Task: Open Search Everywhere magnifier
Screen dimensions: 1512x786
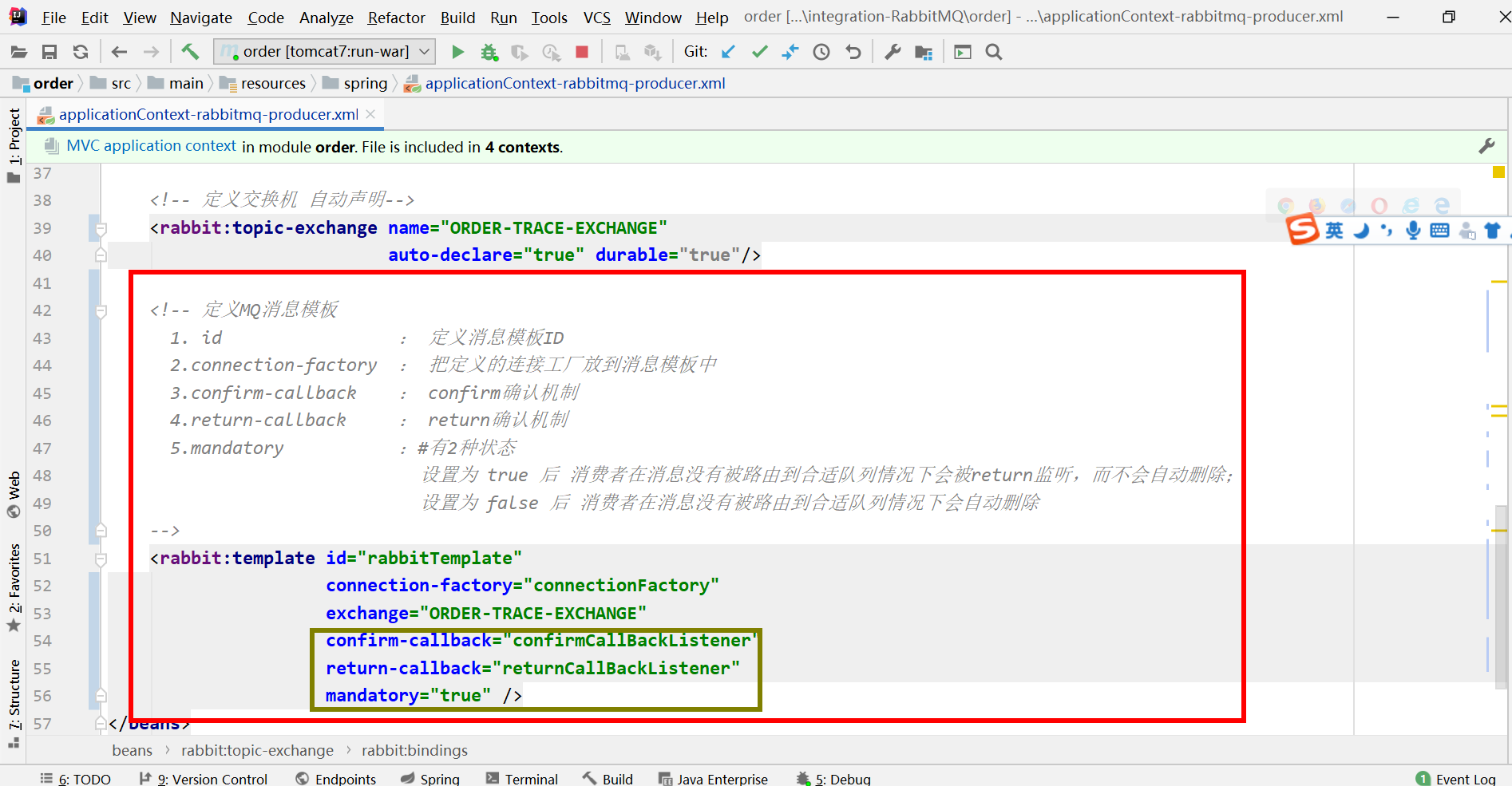Action: coord(994,52)
